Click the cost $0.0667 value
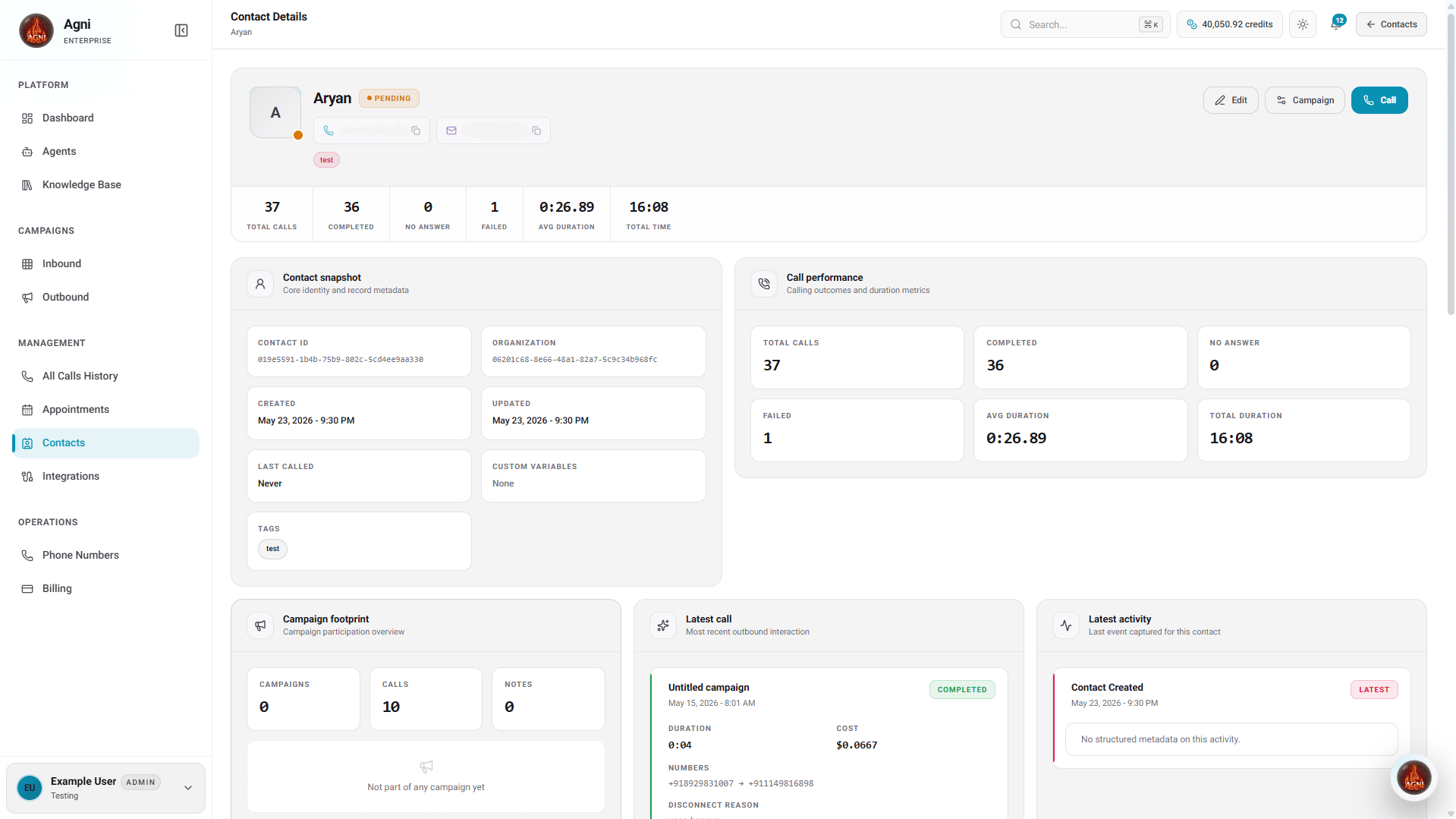Viewport: 1456px width, 819px height. 857,745
